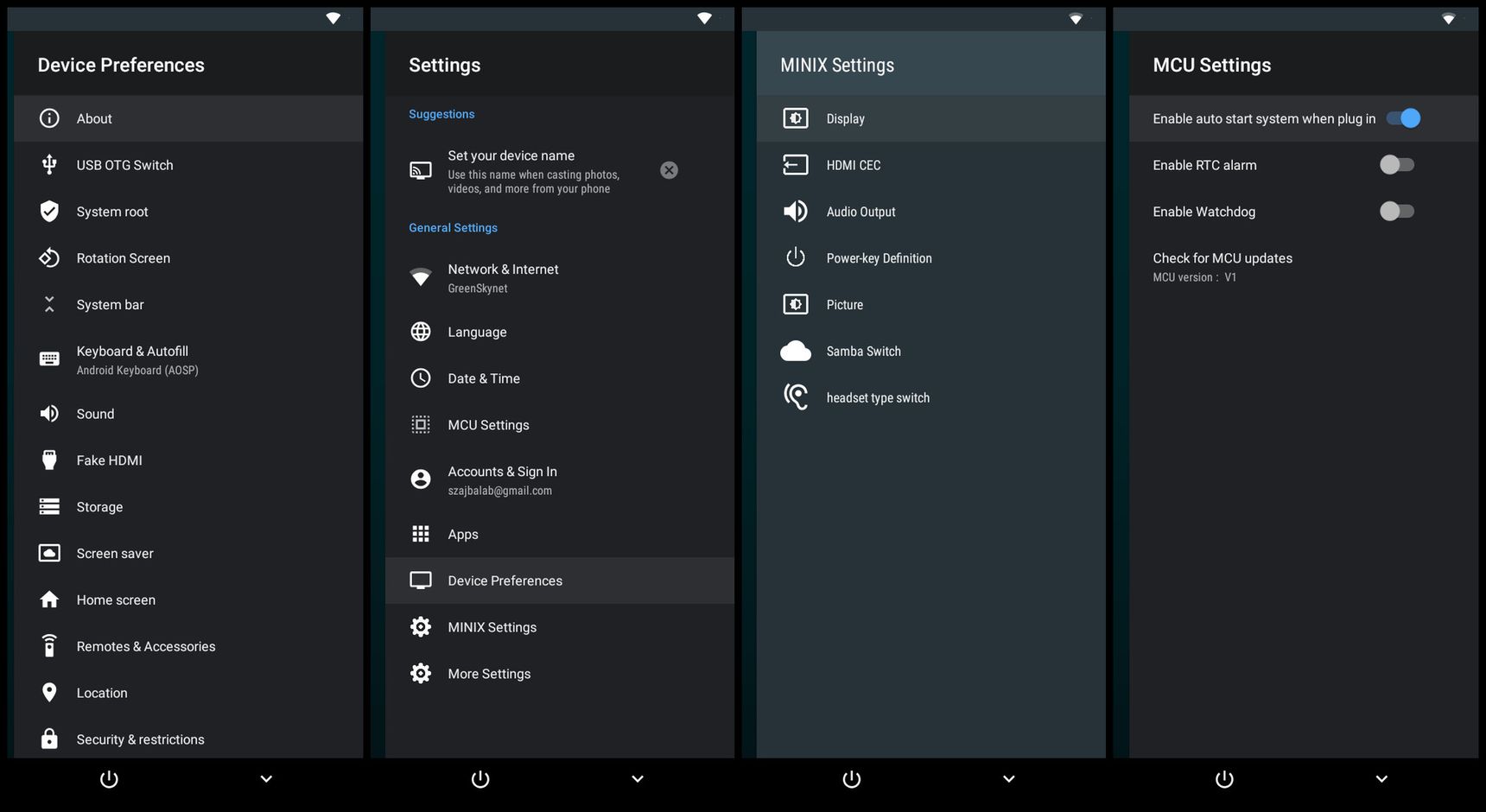Turn on the Enable RTC alarm switch

coord(1397,165)
